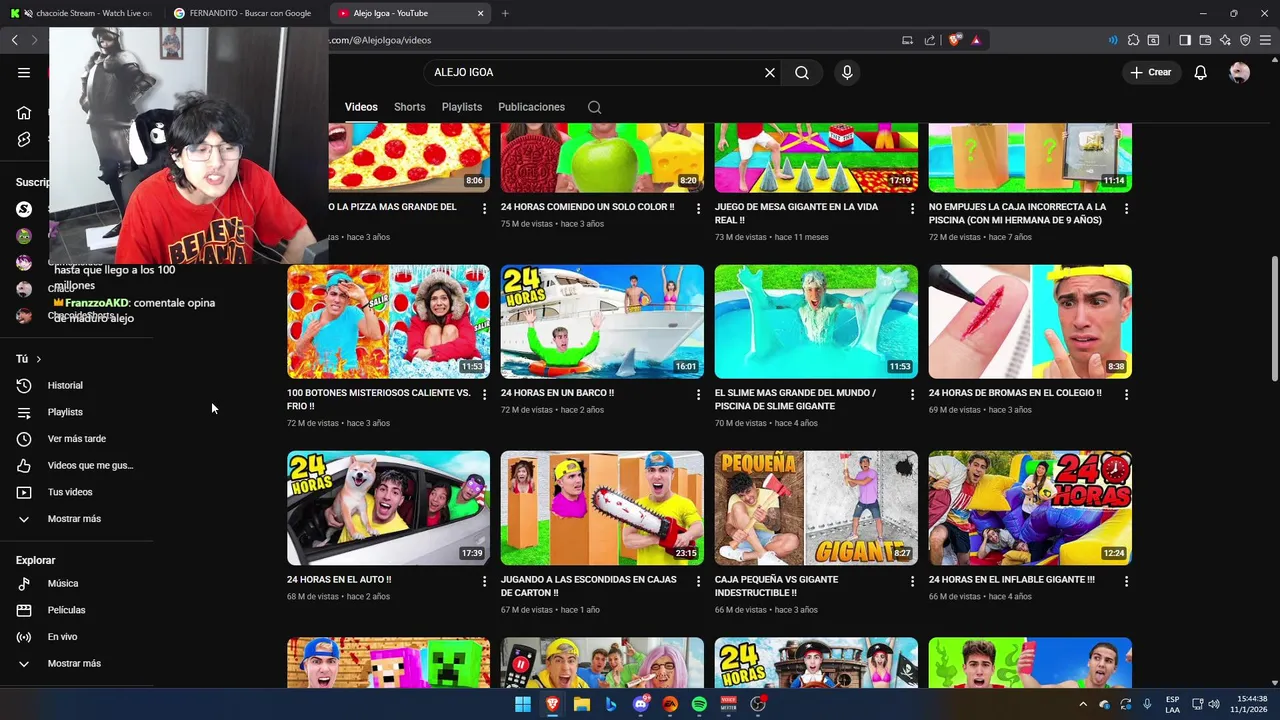This screenshot has width=1280, height=720.
Task: Open YouTube notifications bell
Action: tap(1201, 72)
